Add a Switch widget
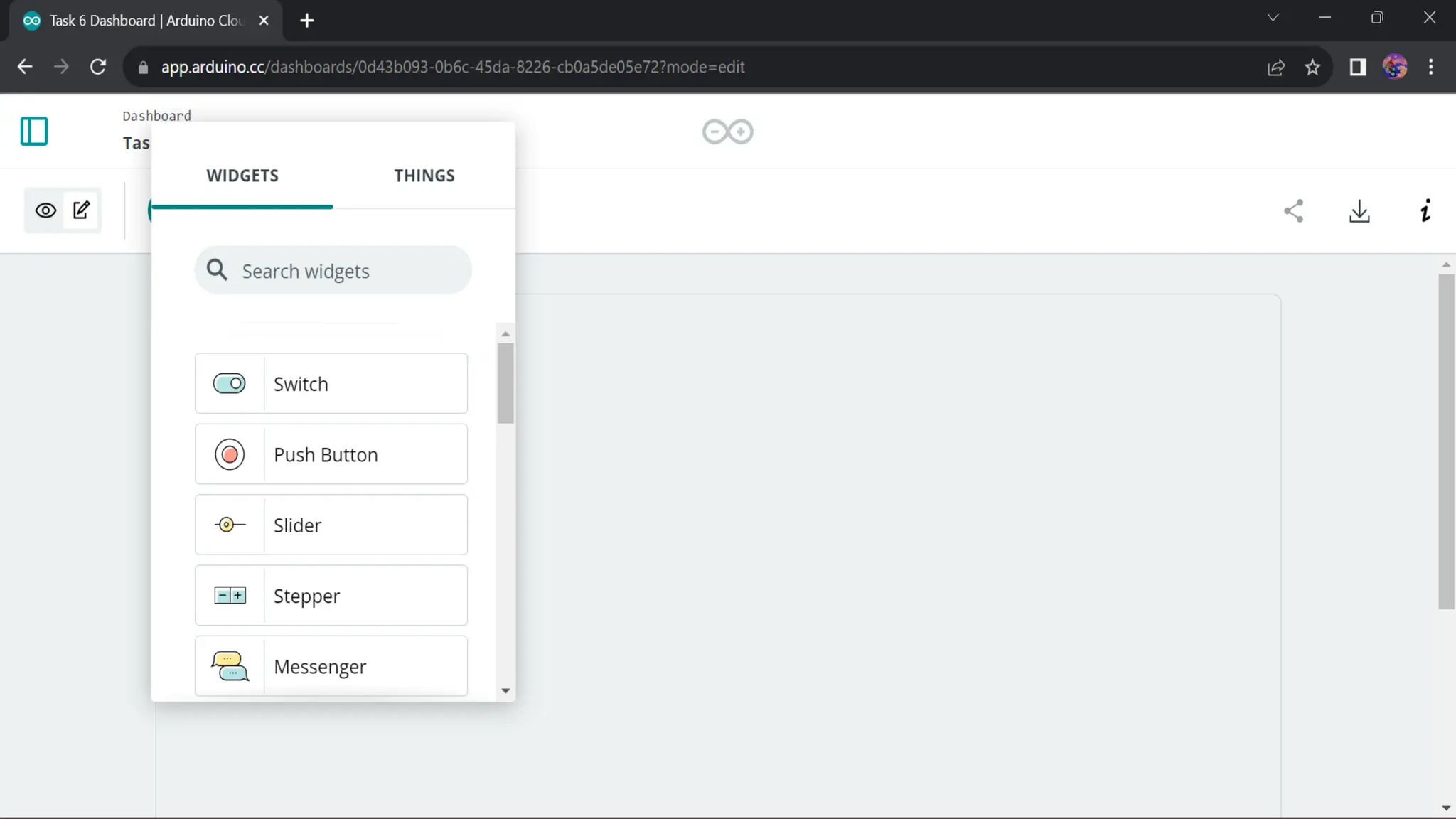Image resolution: width=1456 pixels, height=819 pixels. pyautogui.click(x=331, y=384)
